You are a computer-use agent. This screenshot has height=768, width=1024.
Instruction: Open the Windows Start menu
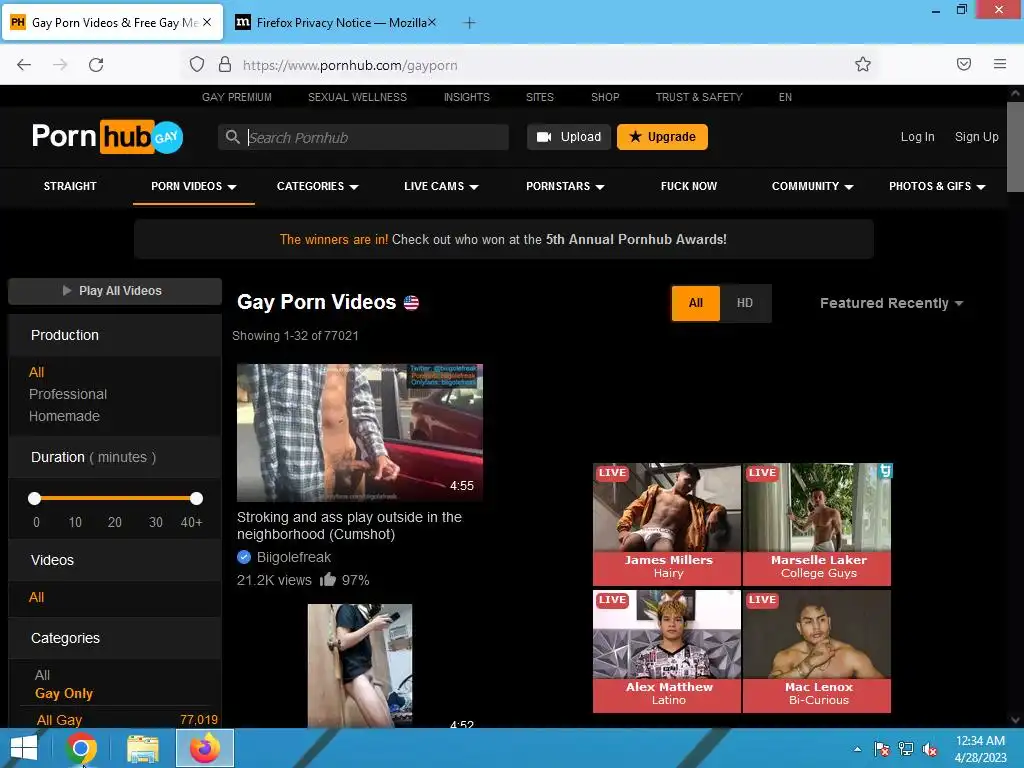coord(24,748)
